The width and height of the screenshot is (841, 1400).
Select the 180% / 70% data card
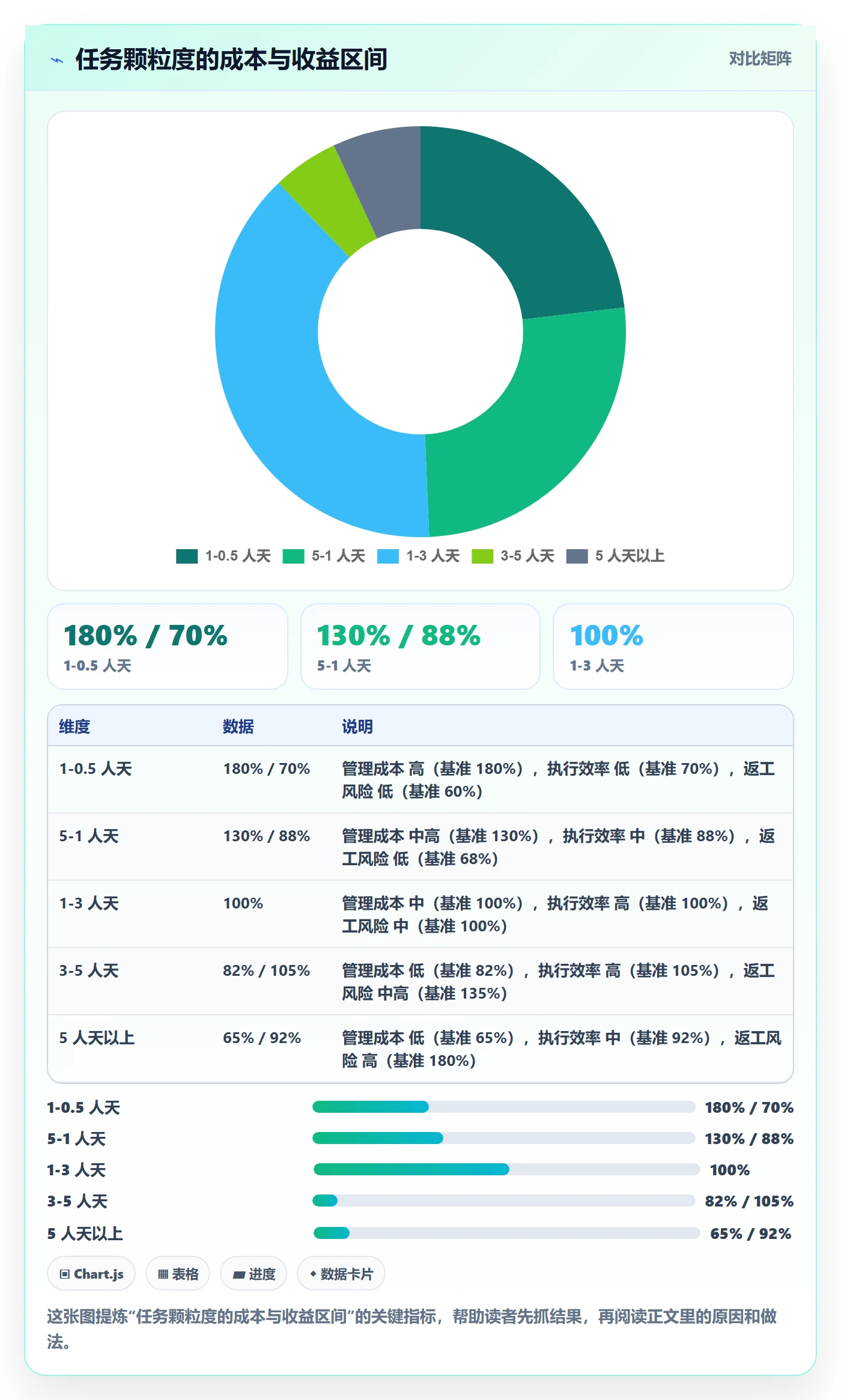click(168, 647)
